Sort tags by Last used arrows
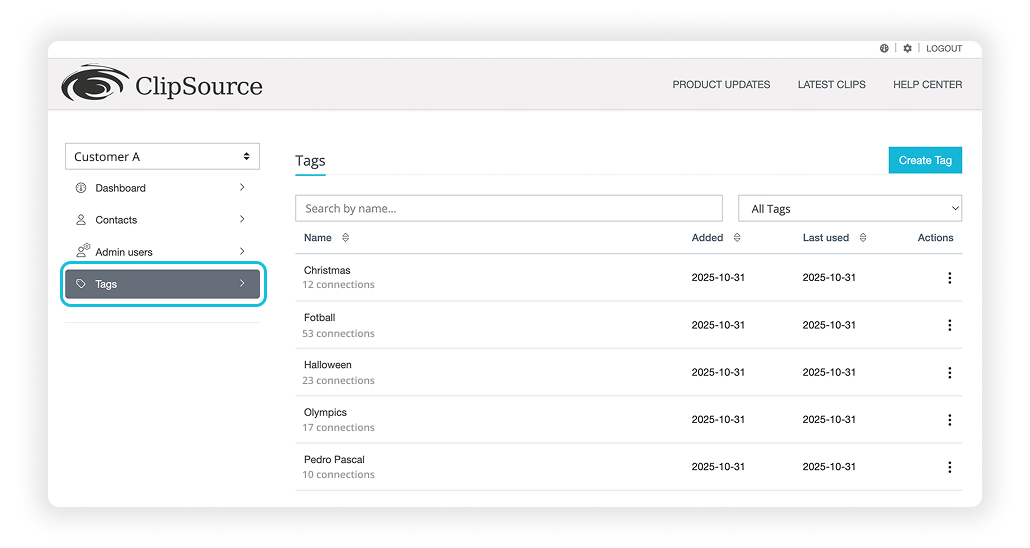 click(863, 238)
